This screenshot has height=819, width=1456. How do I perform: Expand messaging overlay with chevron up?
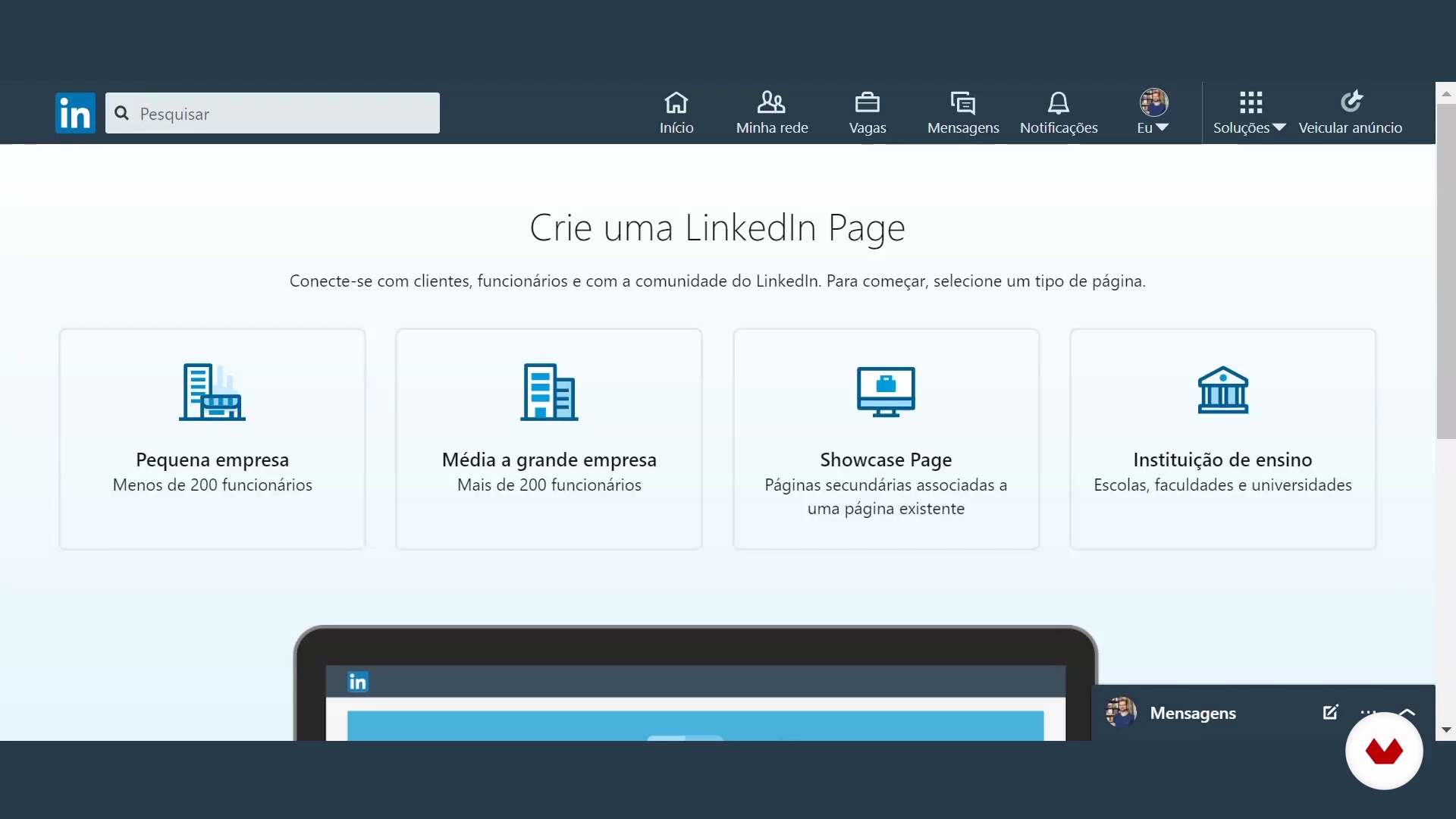tap(1407, 712)
